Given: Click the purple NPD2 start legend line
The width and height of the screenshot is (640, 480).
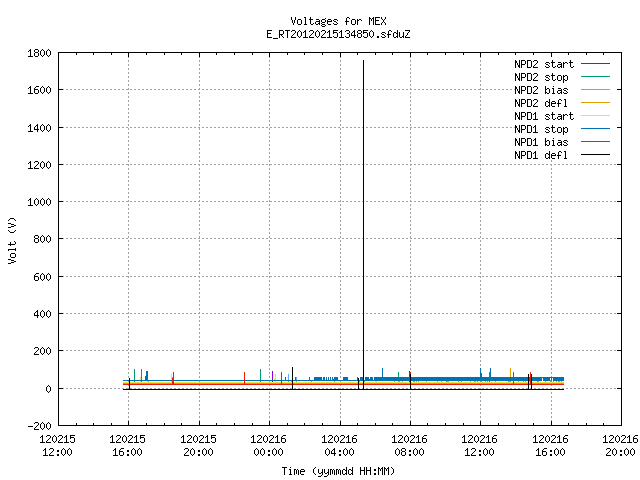Looking at the screenshot, I should pyautogui.click(x=595, y=64).
